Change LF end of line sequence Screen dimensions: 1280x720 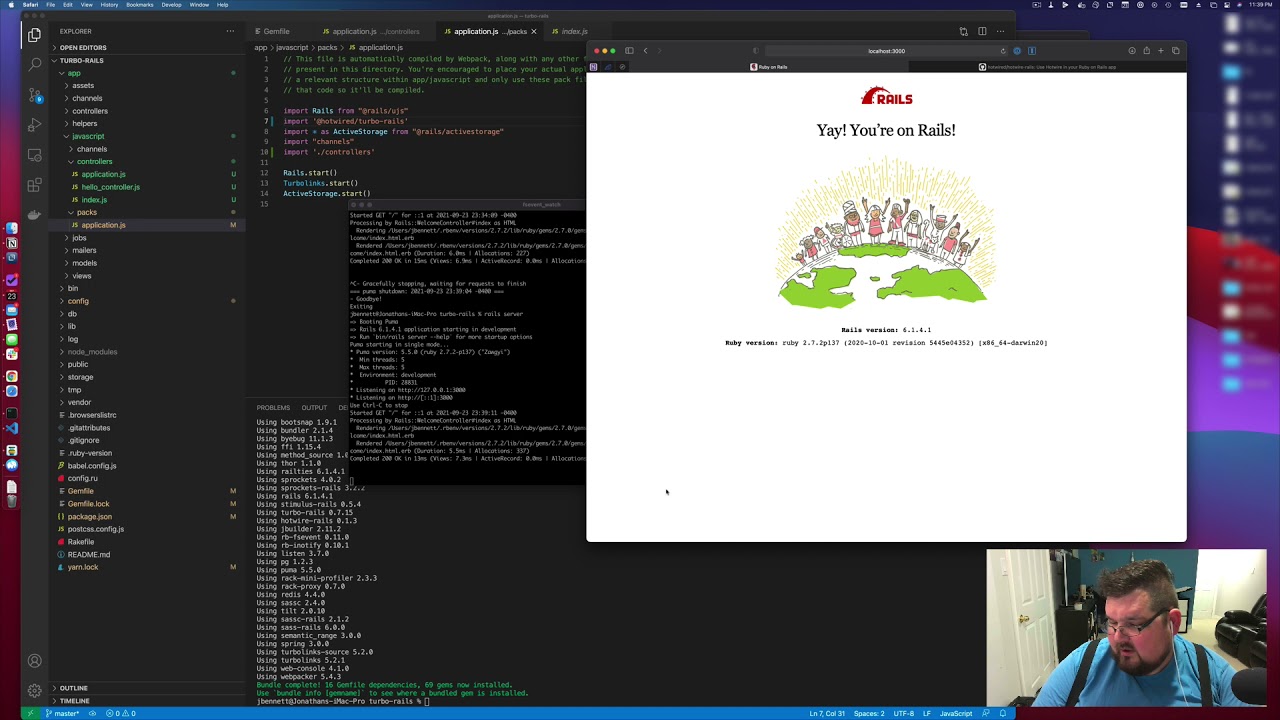[x=926, y=714]
